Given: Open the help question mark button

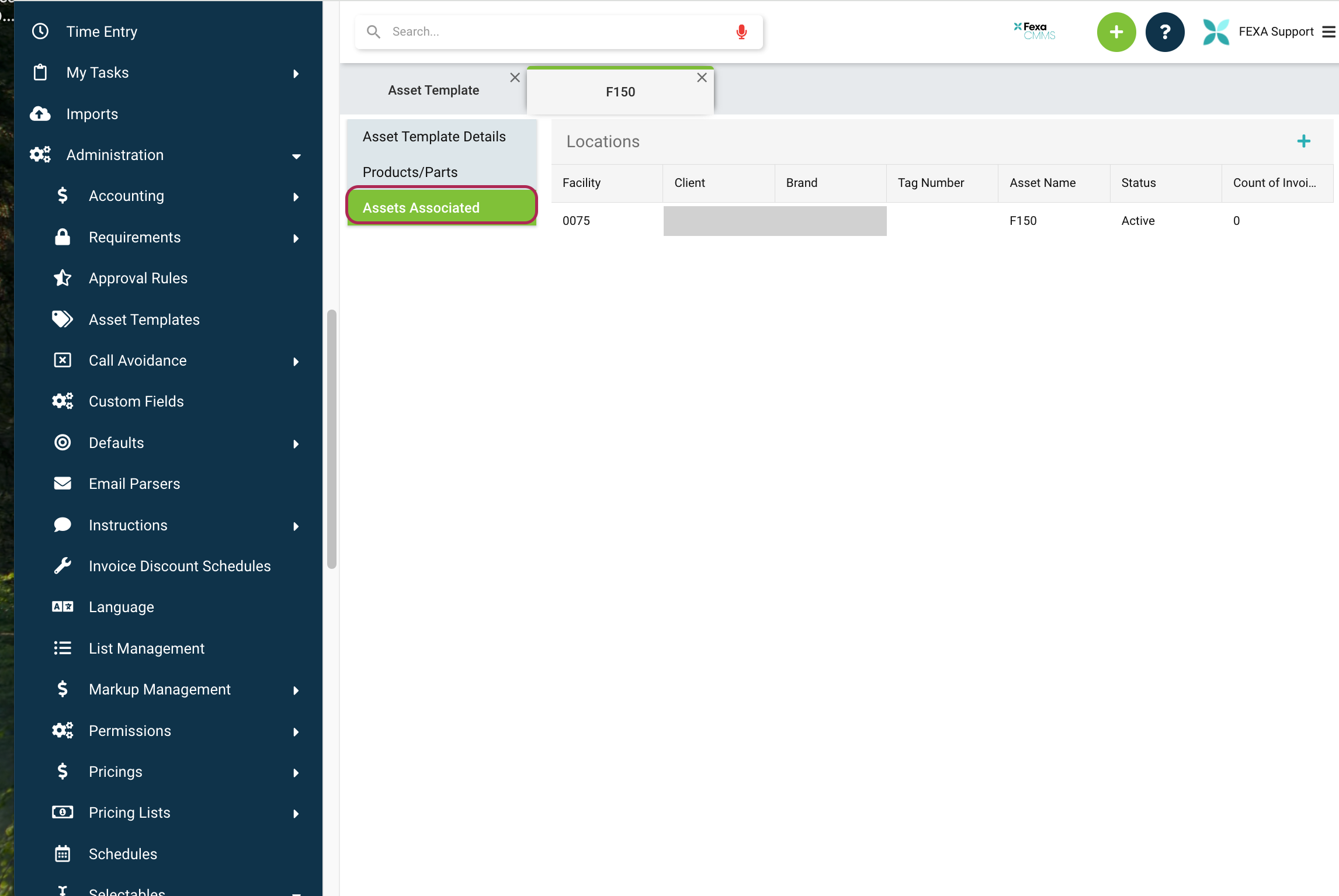Looking at the screenshot, I should click(x=1165, y=32).
